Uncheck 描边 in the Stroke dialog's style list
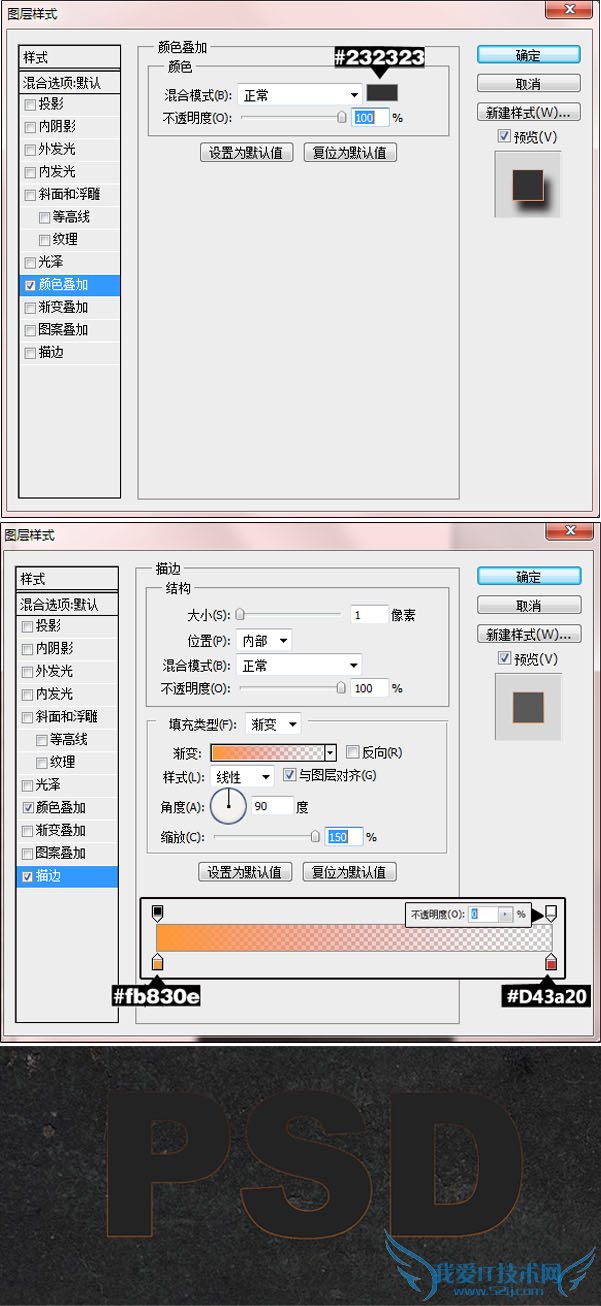The image size is (601, 1306). 27,876
